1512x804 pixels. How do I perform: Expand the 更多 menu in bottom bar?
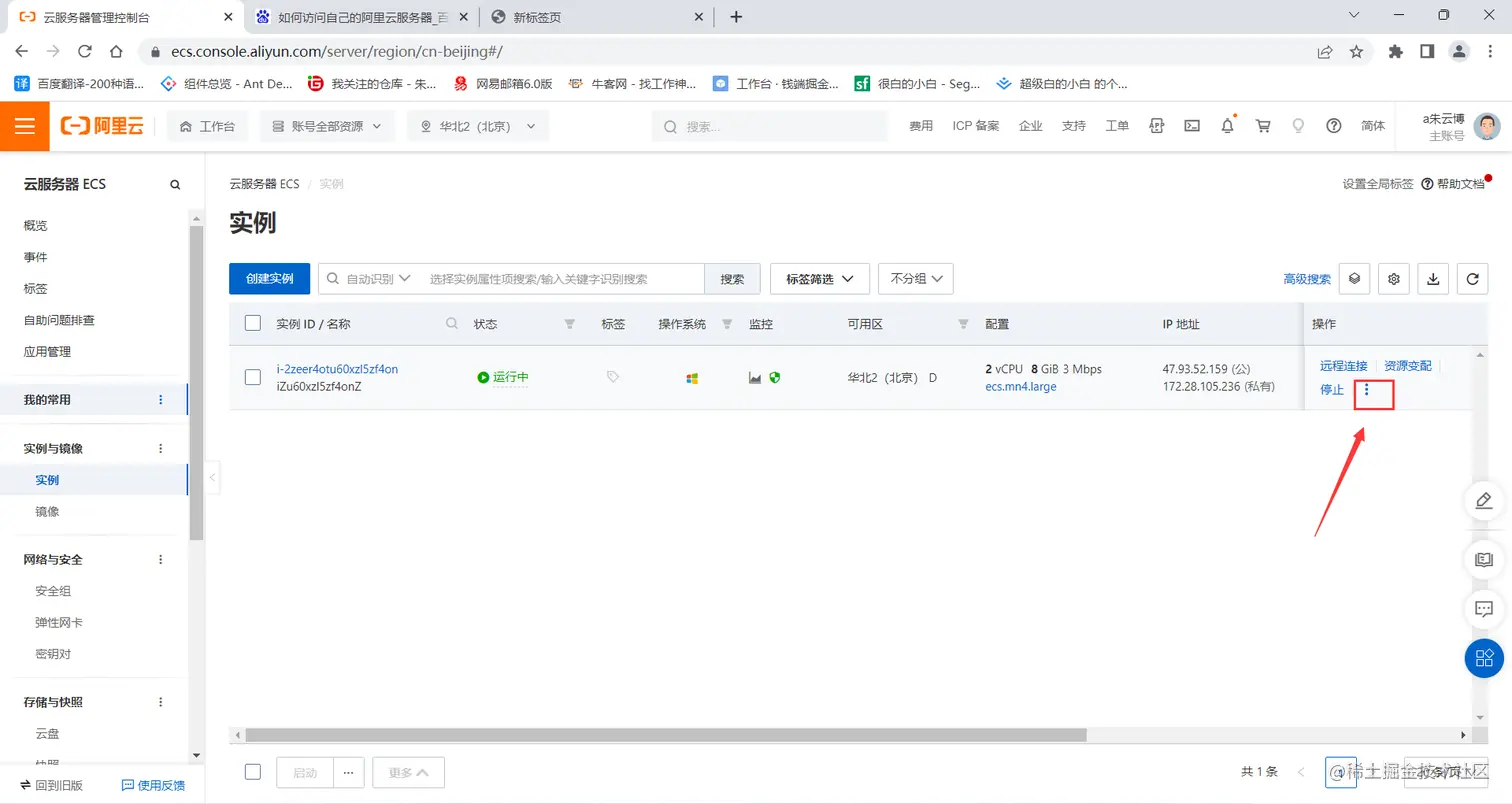(409, 772)
